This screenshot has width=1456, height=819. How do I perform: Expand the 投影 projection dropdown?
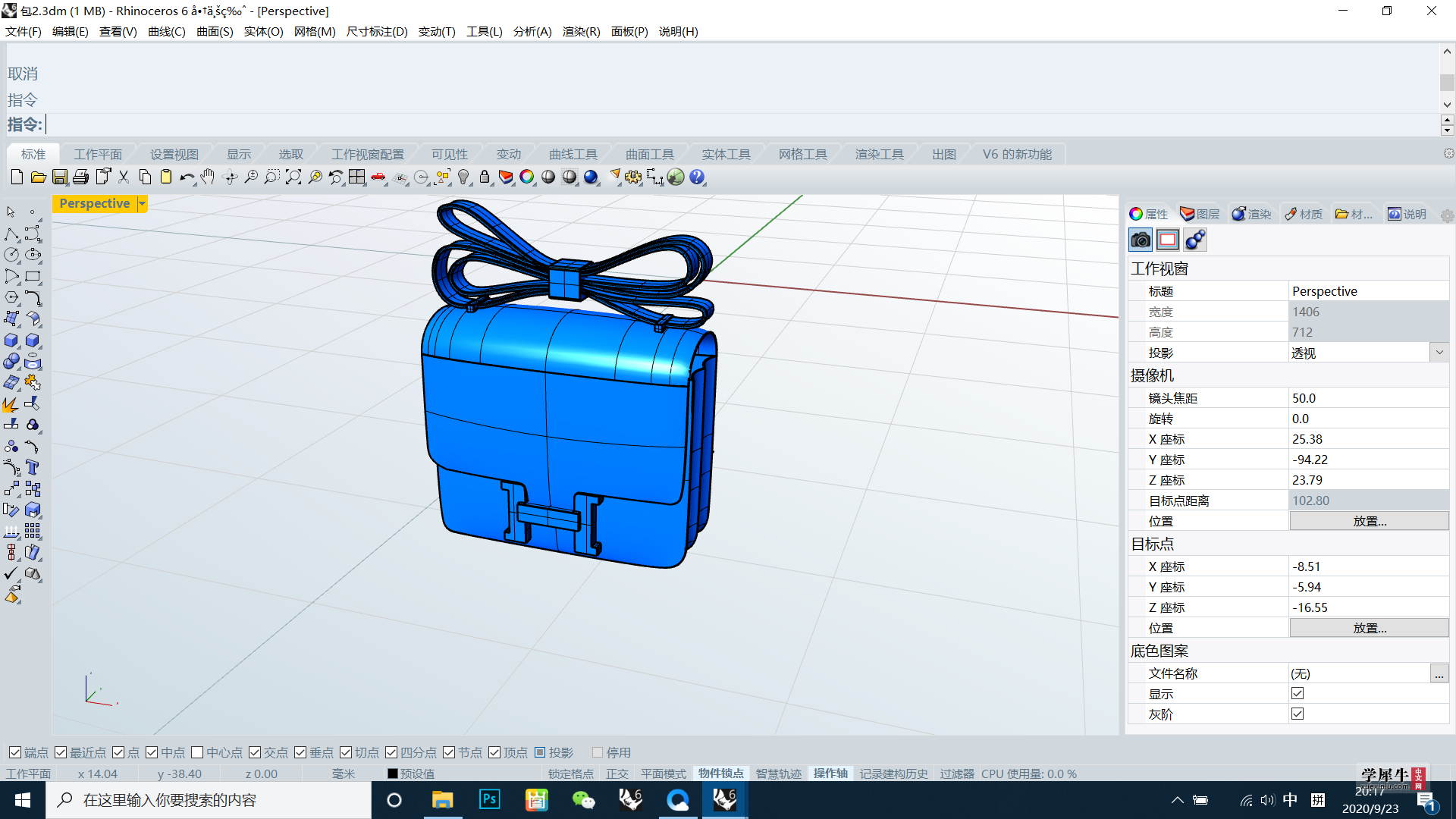pyautogui.click(x=1439, y=353)
